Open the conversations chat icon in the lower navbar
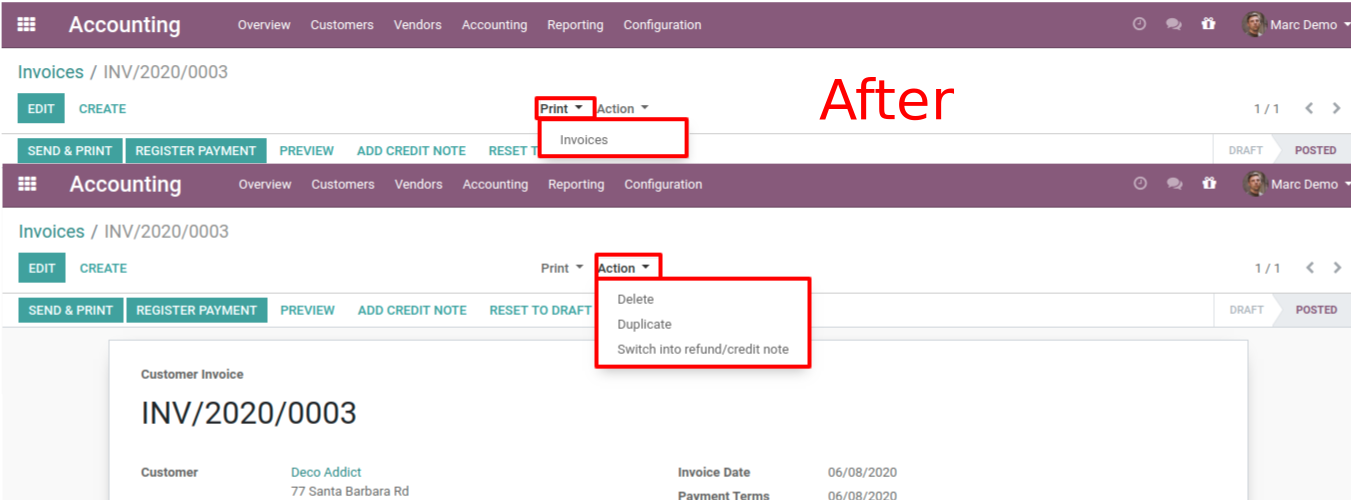The image size is (1351, 500). coord(1175,184)
